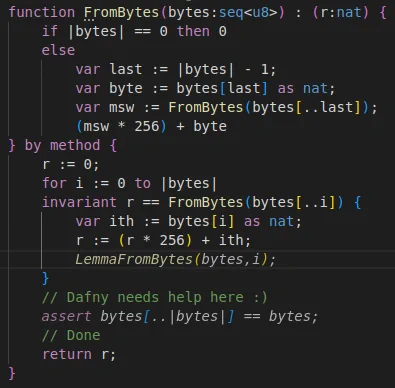Click 'bytes[..|bytes|]' in the assert line
The image size is (395, 388).
click(x=167, y=316)
